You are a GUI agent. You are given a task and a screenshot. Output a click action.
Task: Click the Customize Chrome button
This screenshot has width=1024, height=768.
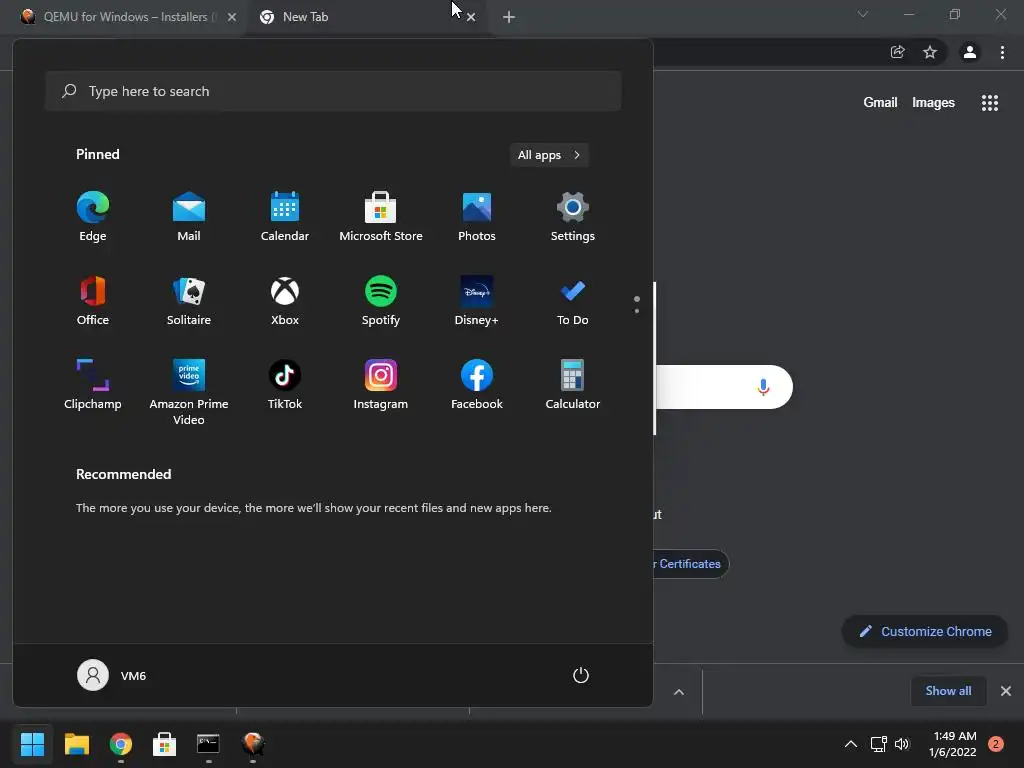click(925, 632)
